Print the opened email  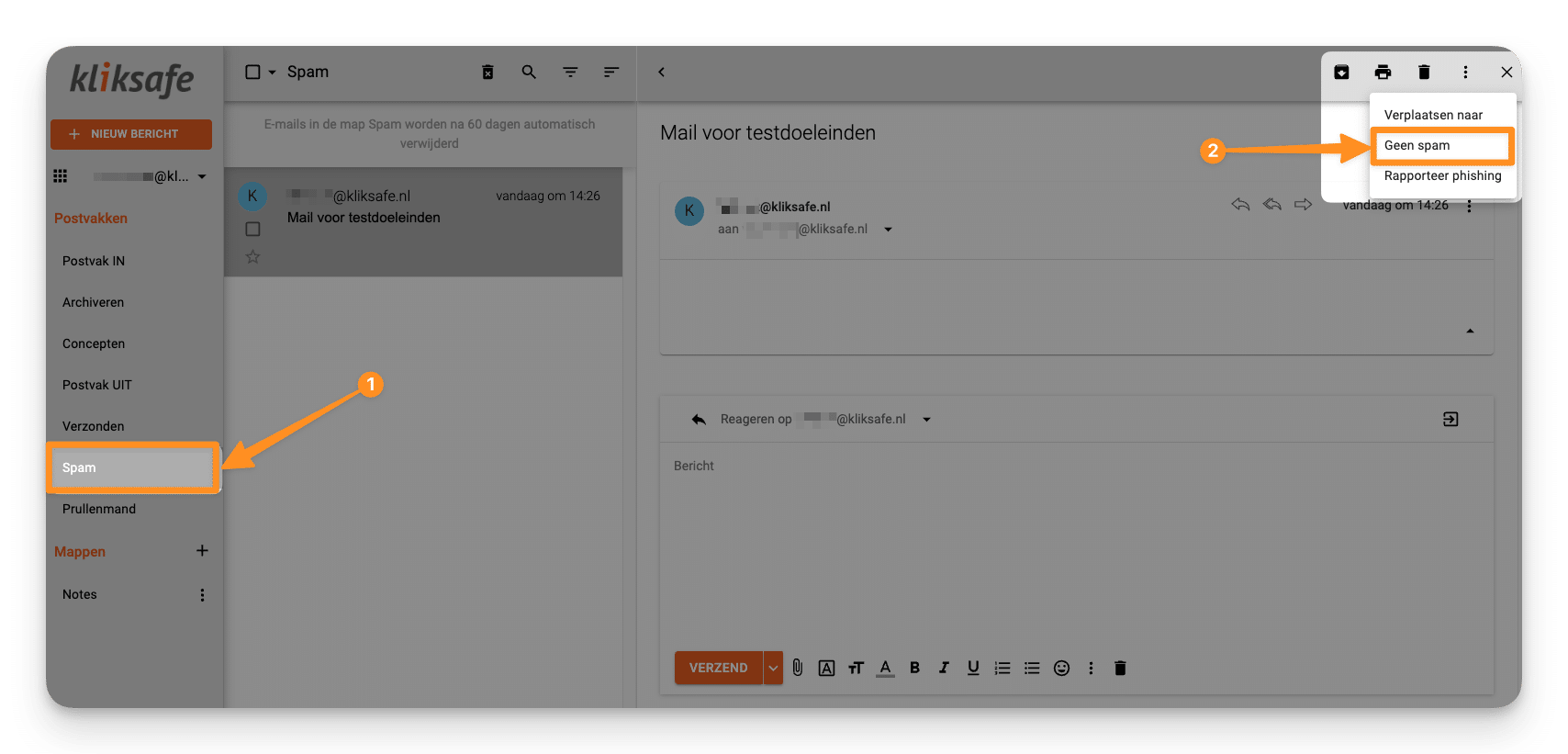[x=1383, y=72]
